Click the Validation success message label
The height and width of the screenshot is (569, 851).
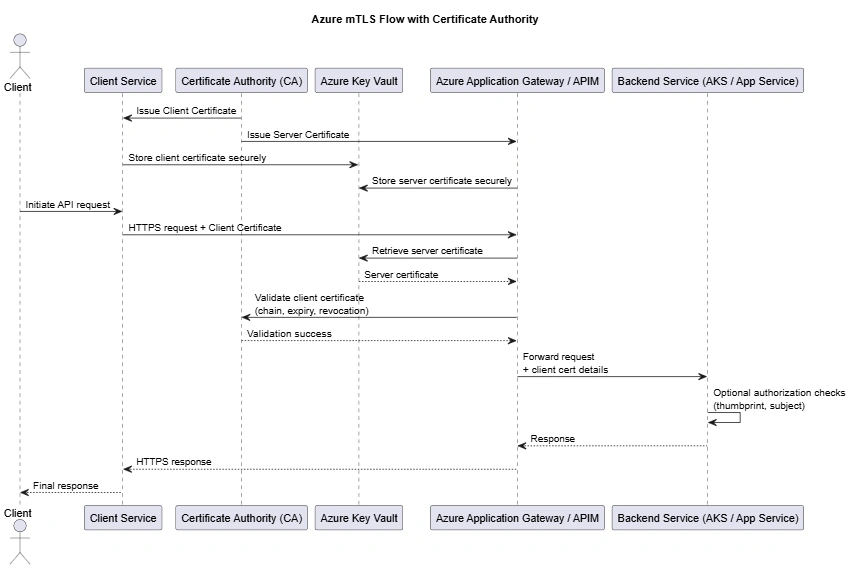click(289, 334)
